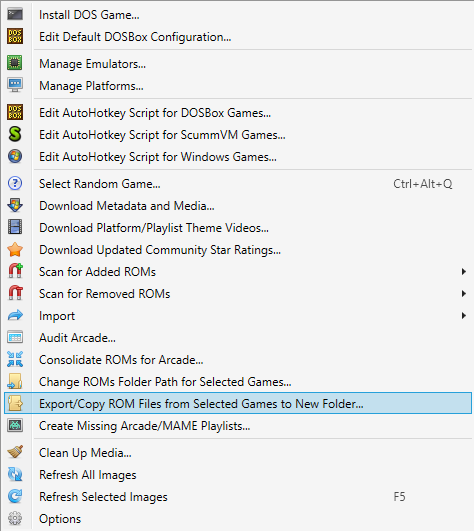Click the broom icon next to Clean Up Media

[x=15, y=452]
